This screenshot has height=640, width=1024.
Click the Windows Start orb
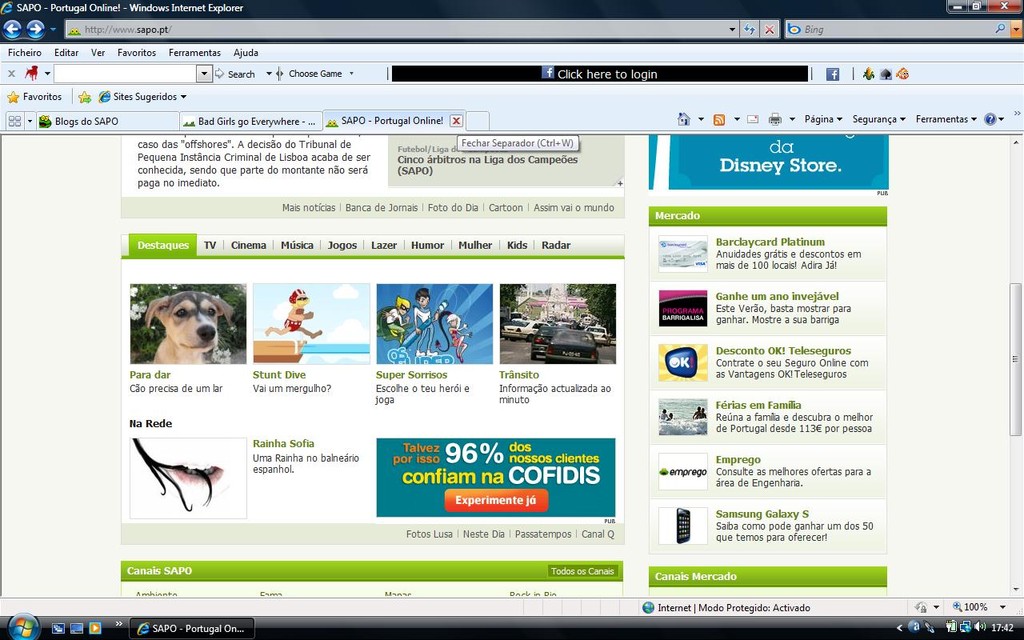tap(22, 627)
